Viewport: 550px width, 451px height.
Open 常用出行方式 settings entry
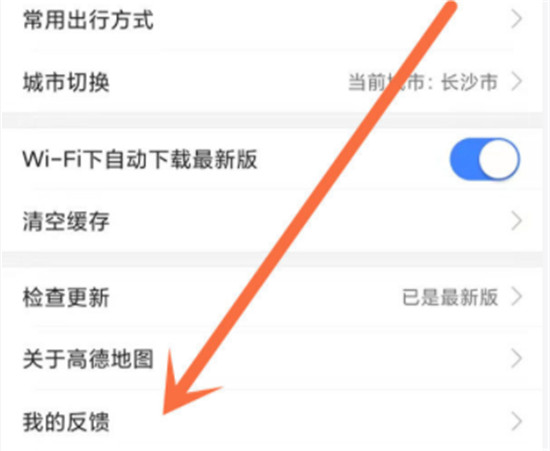273,19
